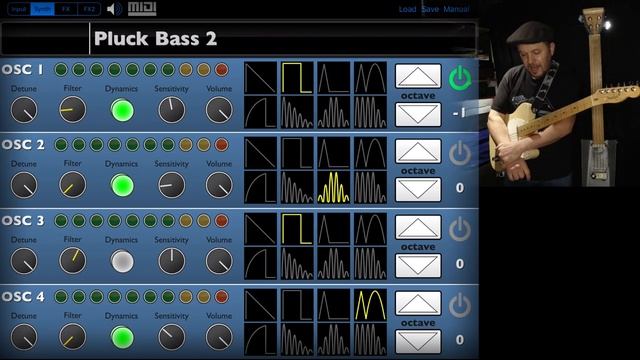Viewport: 640px width, 360px height.
Task: Select the double-hump waveform for OSC 1
Action: click(370, 78)
